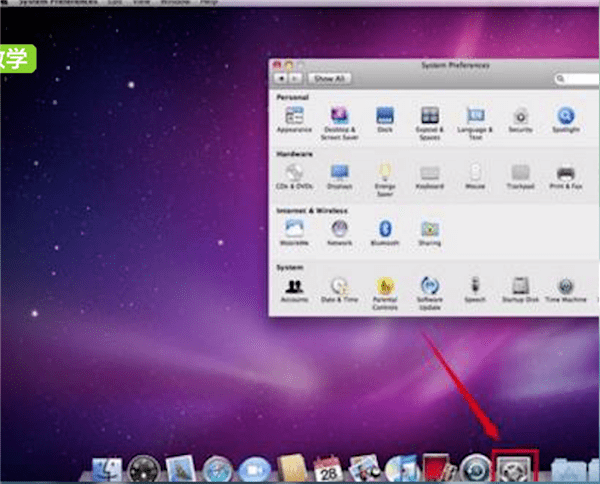Open Energy Saver preferences
This screenshot has height=484, width=600.
point(385,179)
